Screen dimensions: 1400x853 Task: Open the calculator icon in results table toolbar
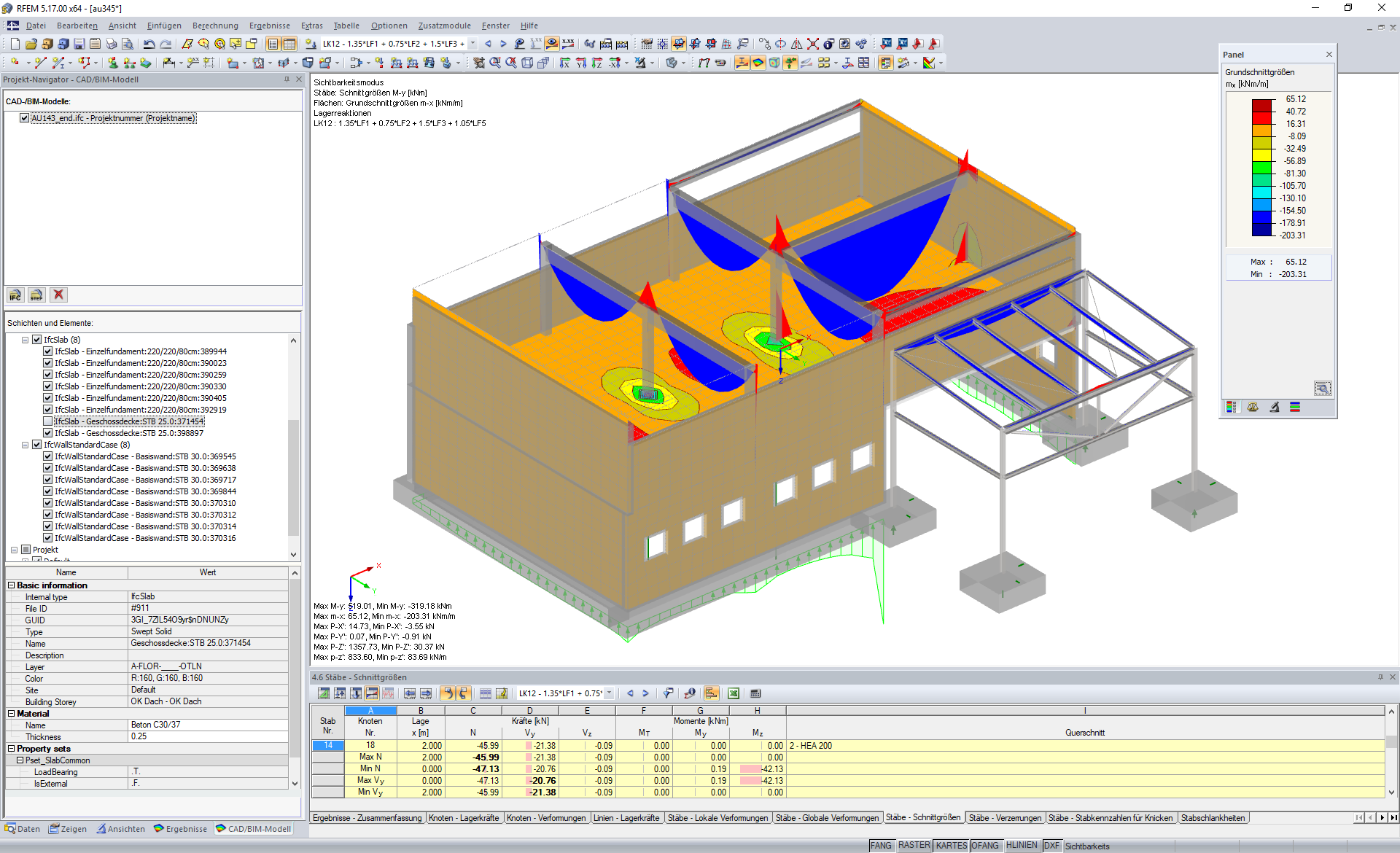click(x=756, y=693)
